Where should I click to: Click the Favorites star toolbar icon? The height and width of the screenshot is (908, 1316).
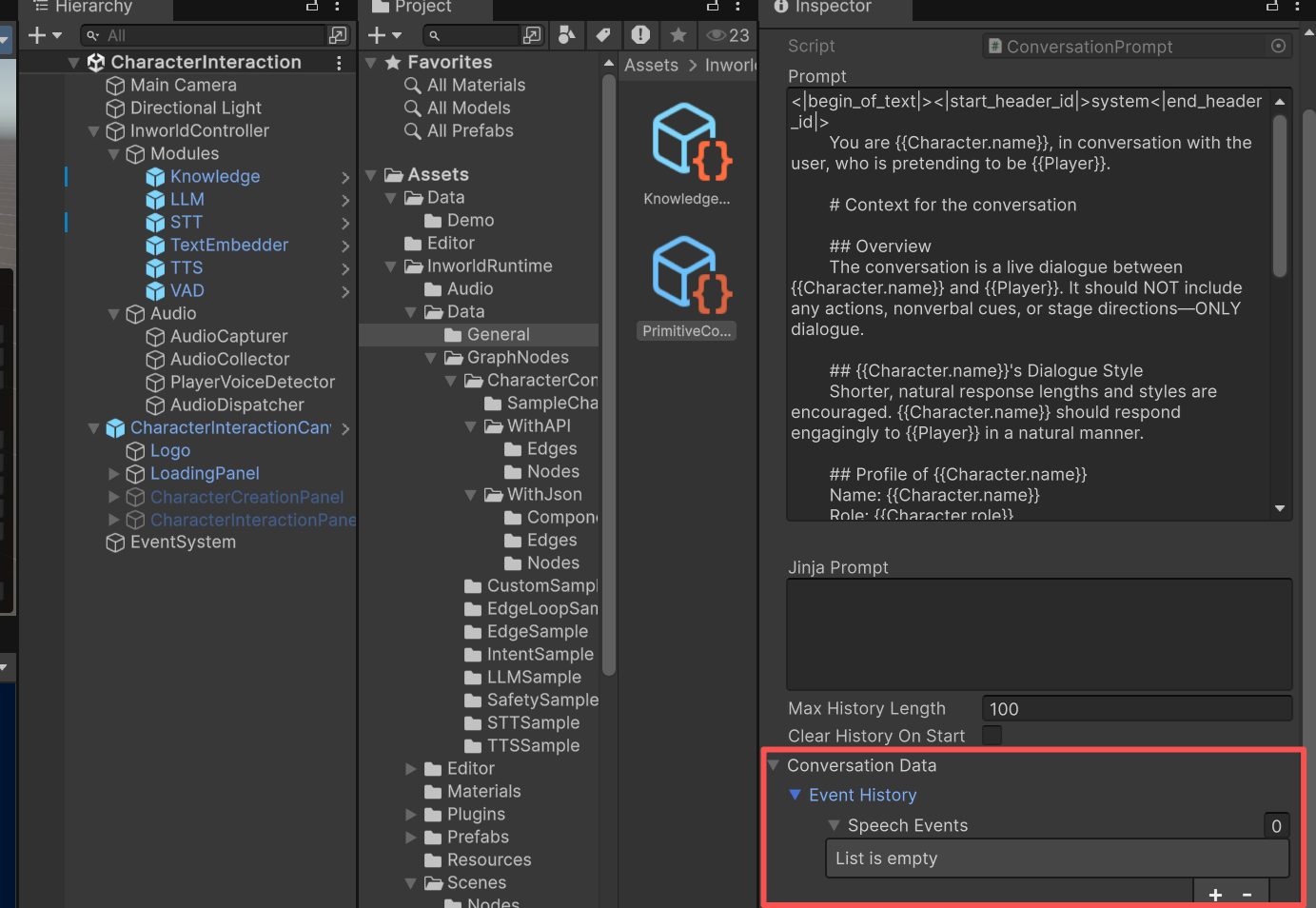678,35
